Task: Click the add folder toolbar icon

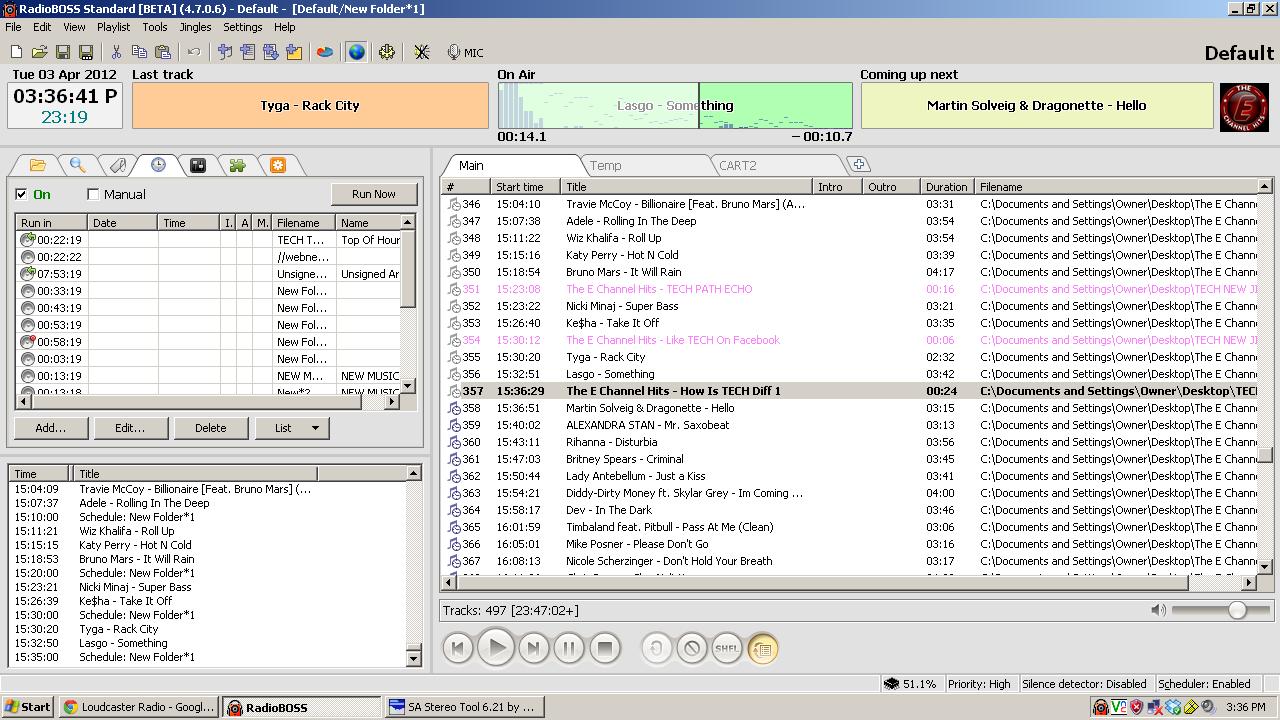Action: click(x=294, y=52)
